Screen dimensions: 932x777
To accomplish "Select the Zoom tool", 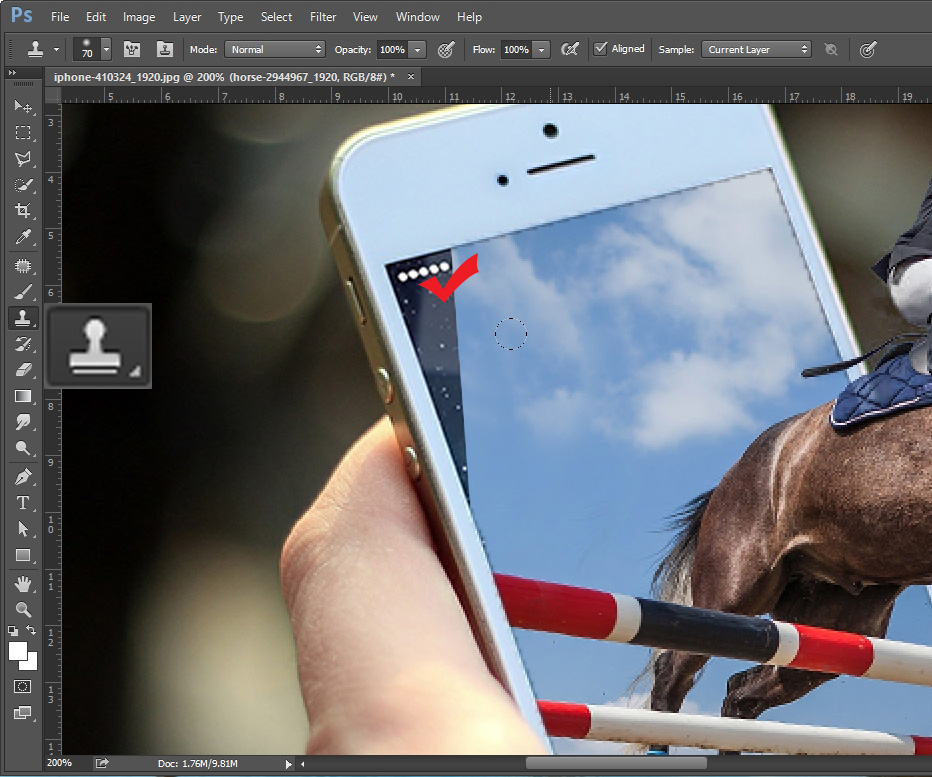I will click(24, 608).
